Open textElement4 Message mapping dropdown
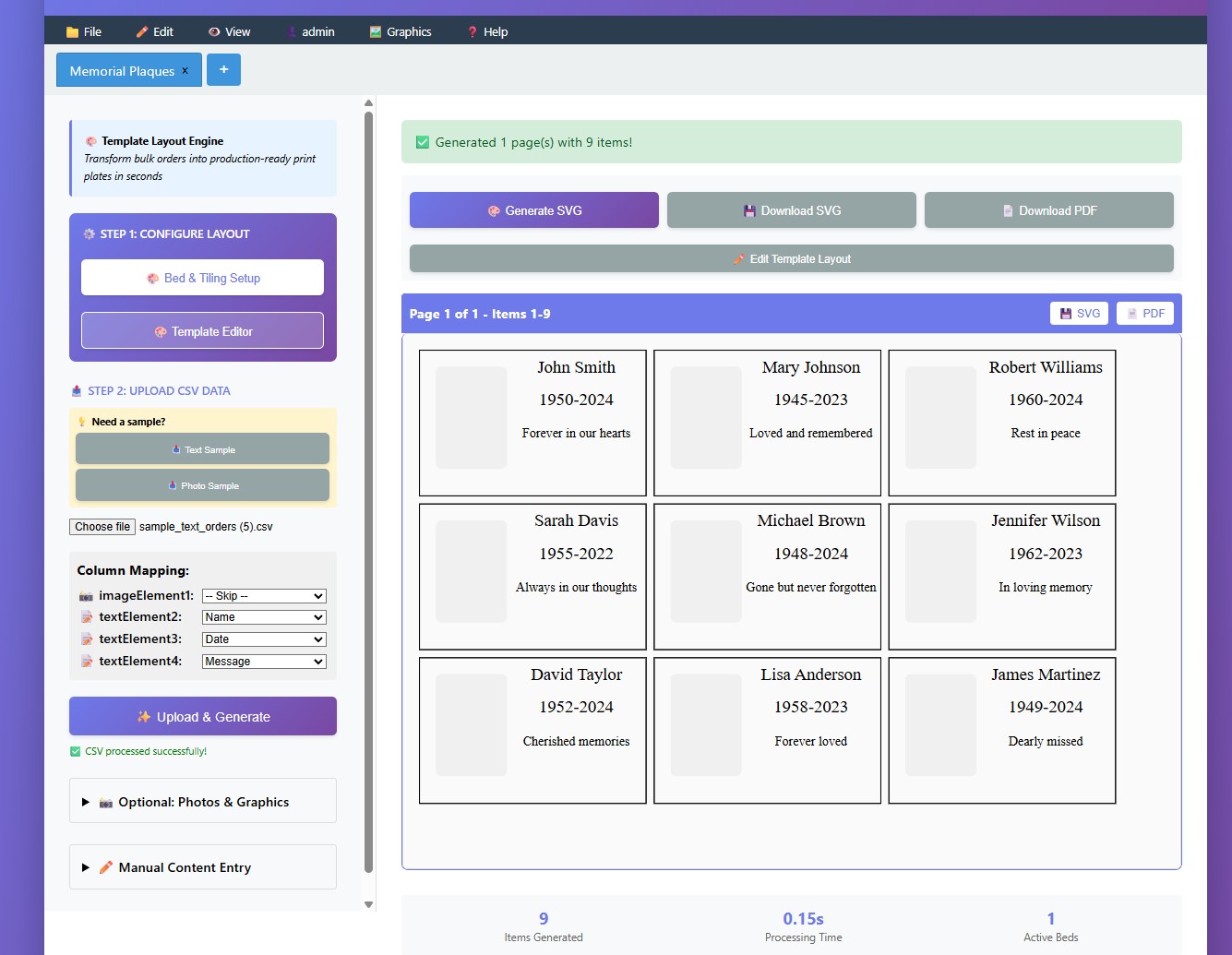 click(263, 662)
